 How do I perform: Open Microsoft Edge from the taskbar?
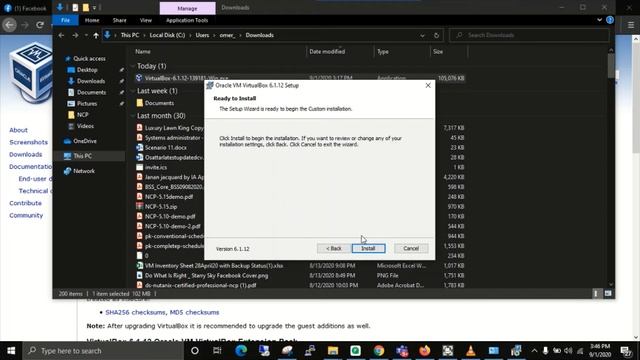[x=241, y=351]
